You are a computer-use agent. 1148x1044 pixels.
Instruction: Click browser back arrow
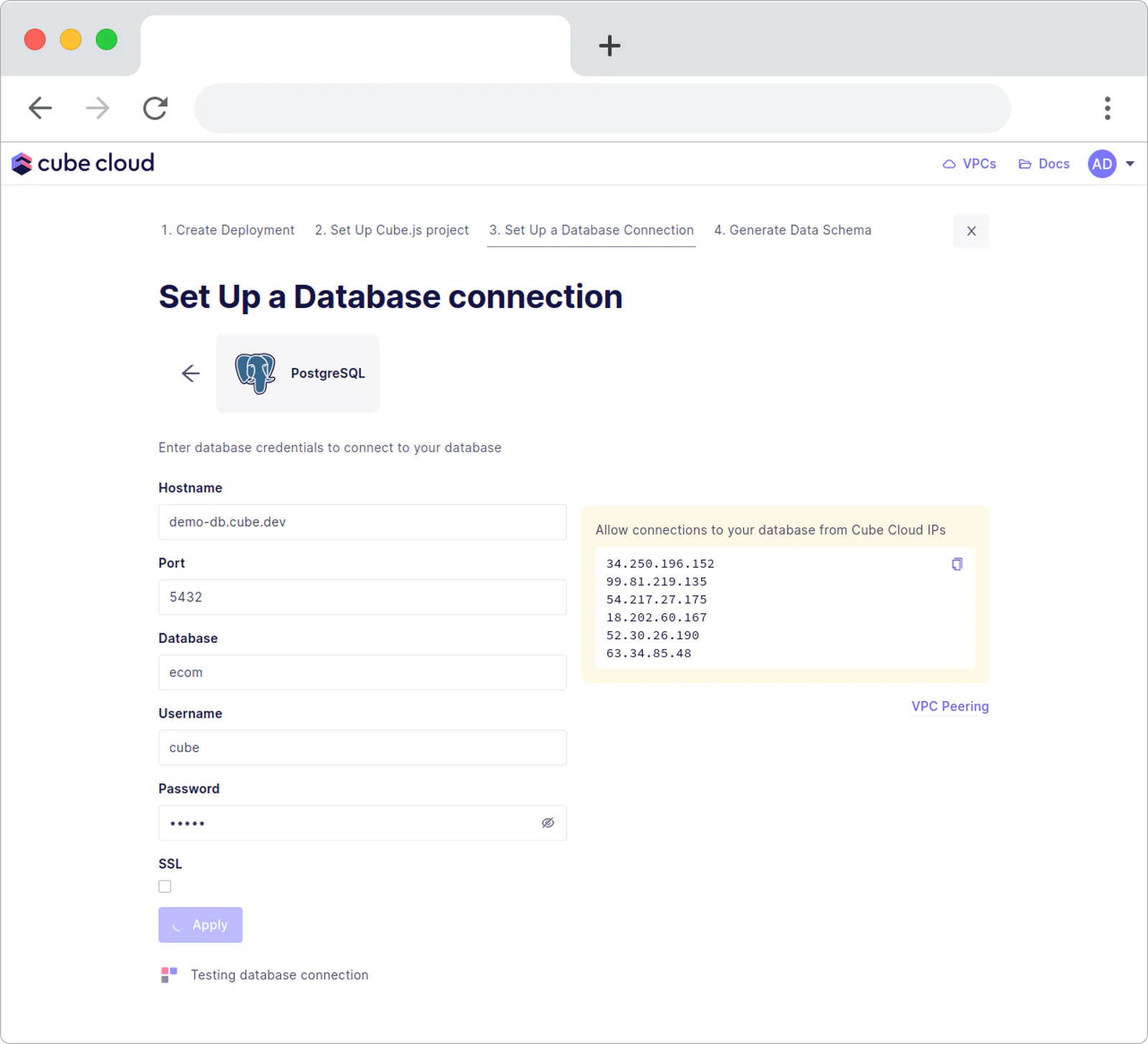coord(40,108)
